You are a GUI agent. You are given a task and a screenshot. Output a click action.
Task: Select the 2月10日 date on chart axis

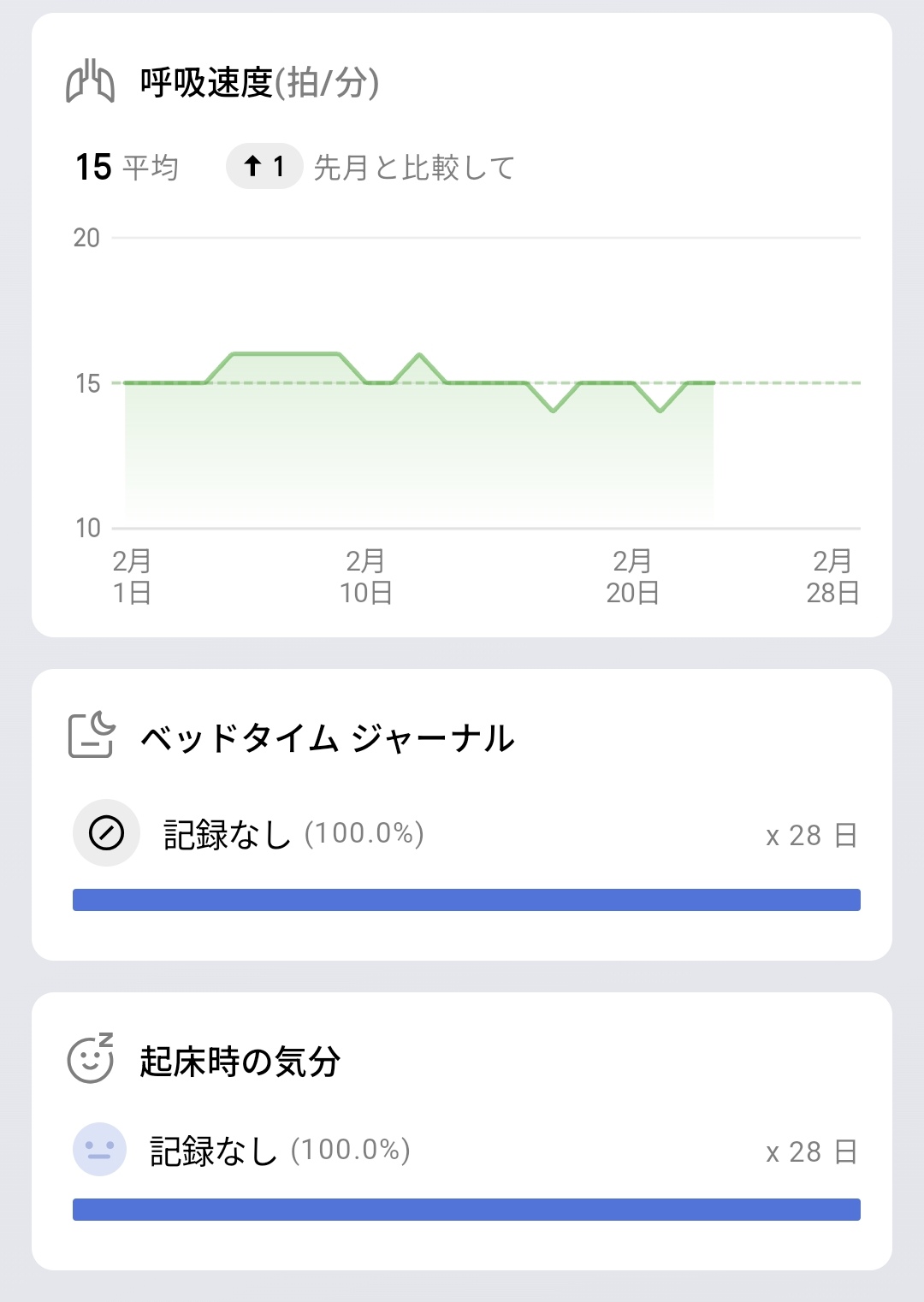coord(365,577)
